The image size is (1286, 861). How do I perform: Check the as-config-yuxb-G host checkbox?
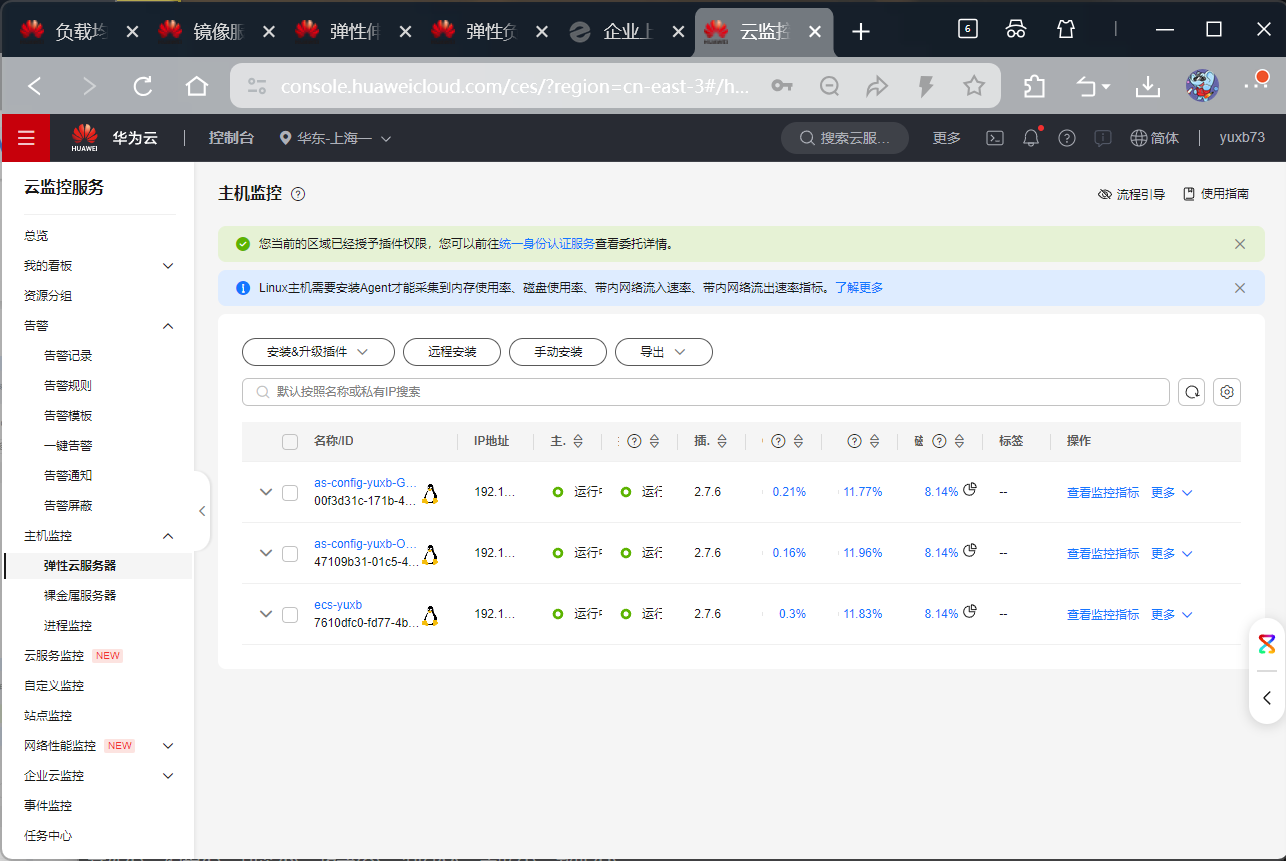[x=290, y=493]
